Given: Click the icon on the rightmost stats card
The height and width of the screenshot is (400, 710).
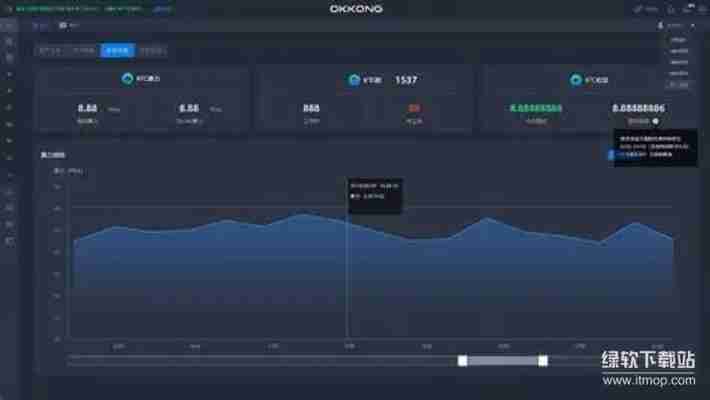Looking at the screenshot, I should pos(576,80).
